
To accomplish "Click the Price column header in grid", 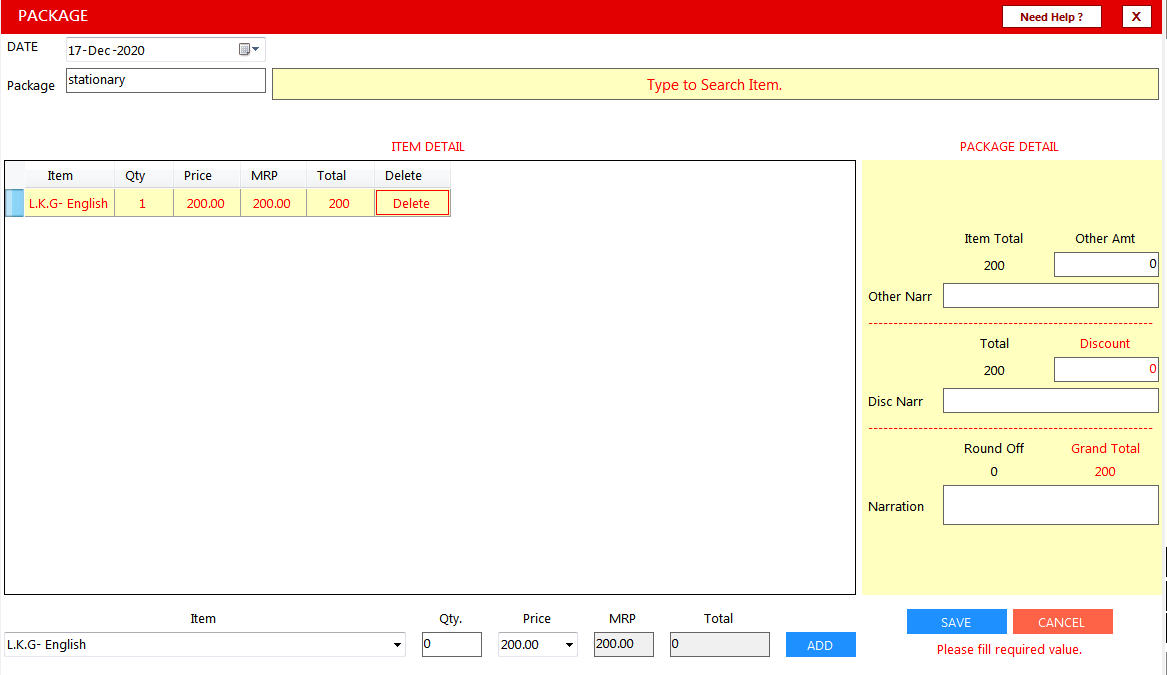I will [x=206, y=176].
